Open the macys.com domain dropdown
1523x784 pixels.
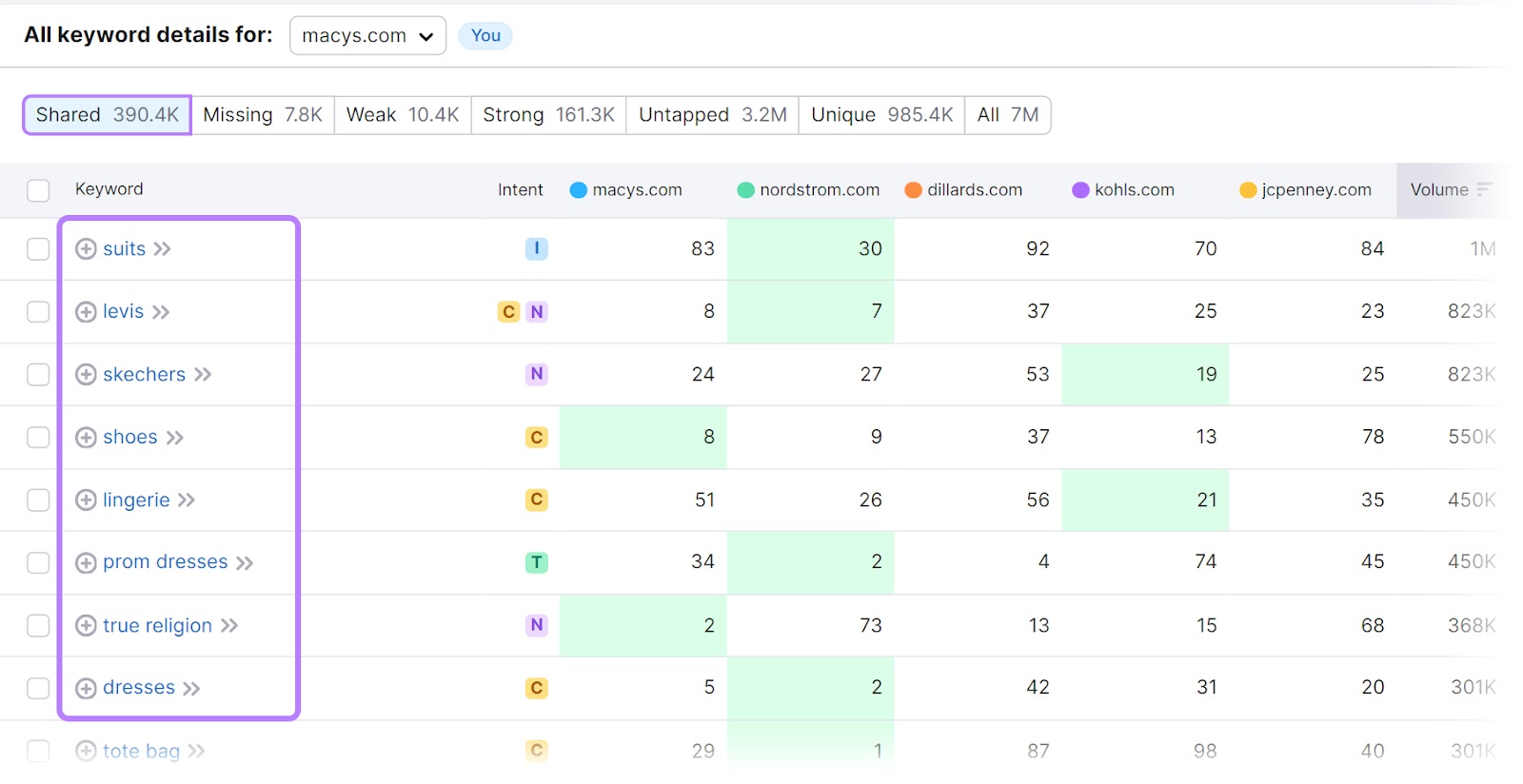coord(367,36)
